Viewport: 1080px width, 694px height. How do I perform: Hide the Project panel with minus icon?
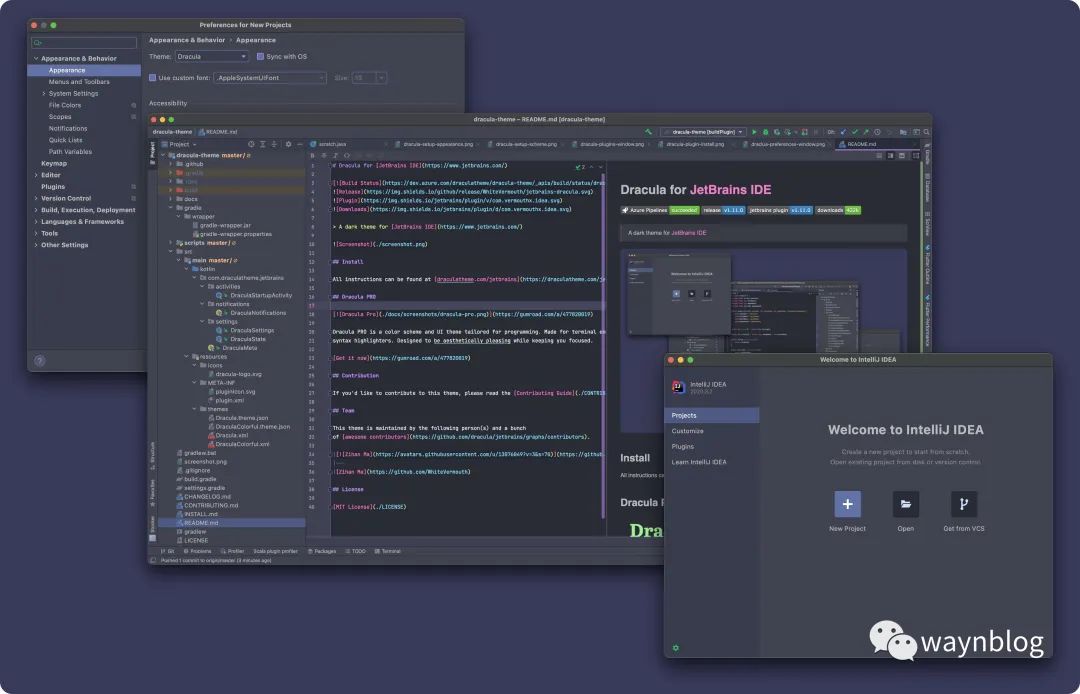[300, 144]
